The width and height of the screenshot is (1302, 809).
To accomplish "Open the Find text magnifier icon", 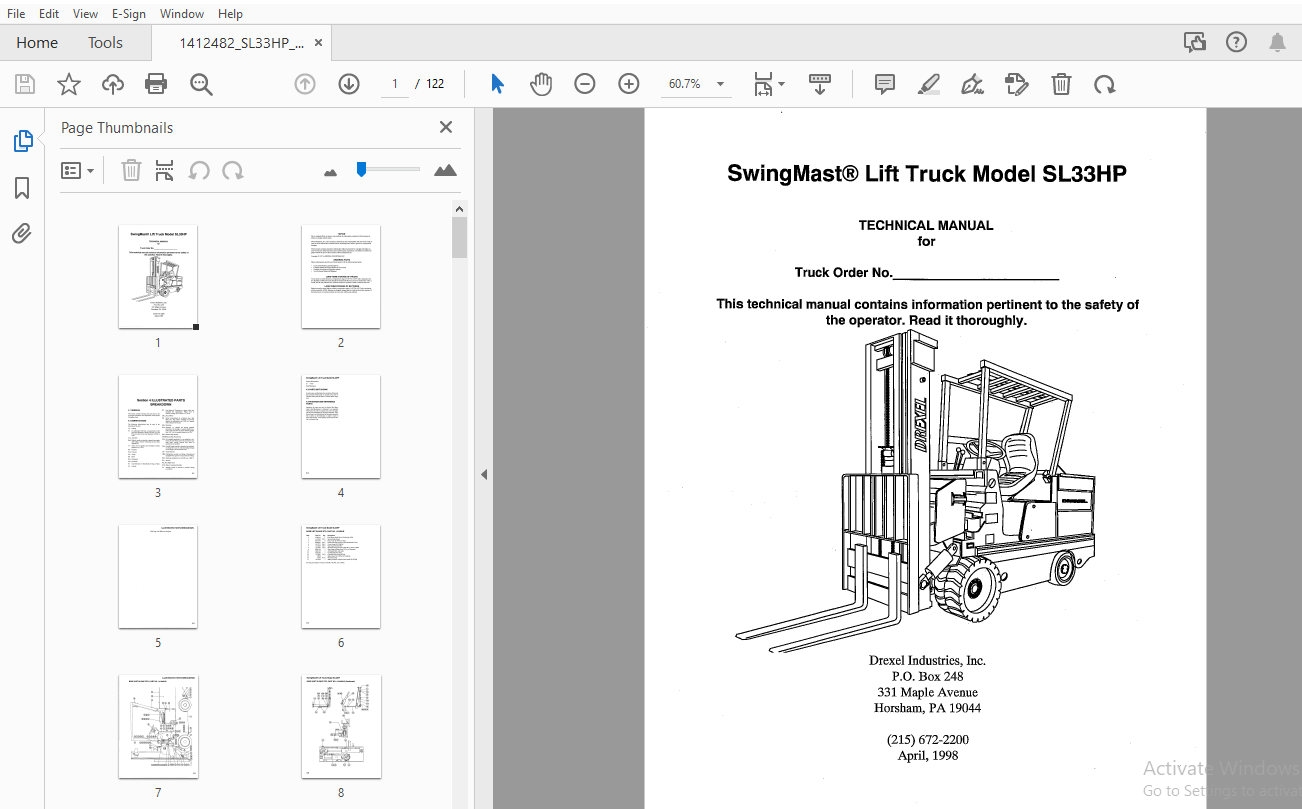I will [201, 85].
